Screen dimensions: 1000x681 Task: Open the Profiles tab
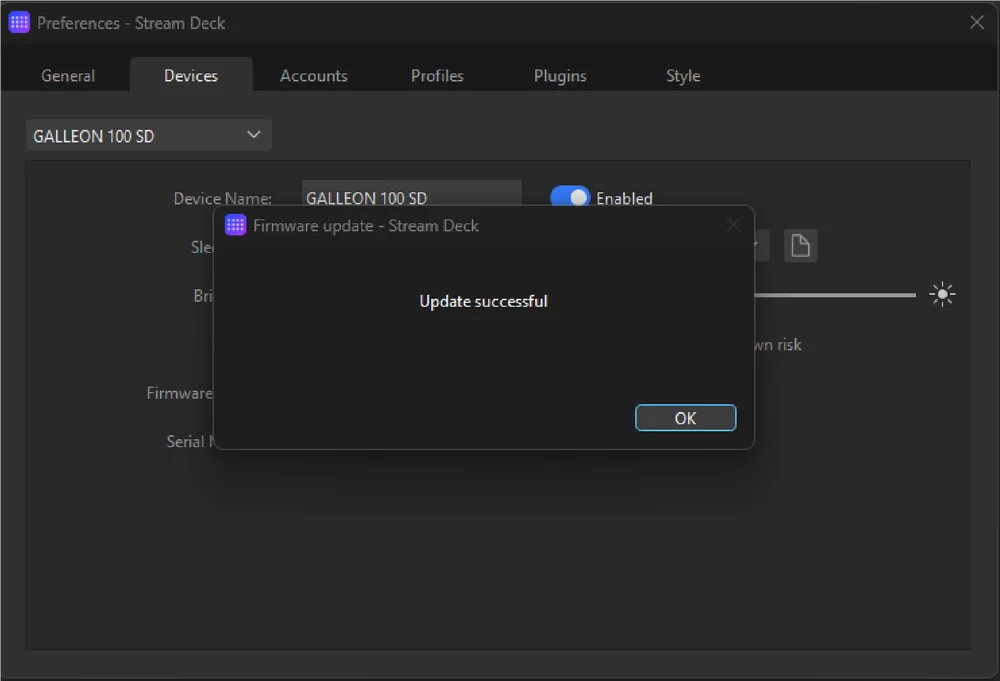tap(436, 75)
